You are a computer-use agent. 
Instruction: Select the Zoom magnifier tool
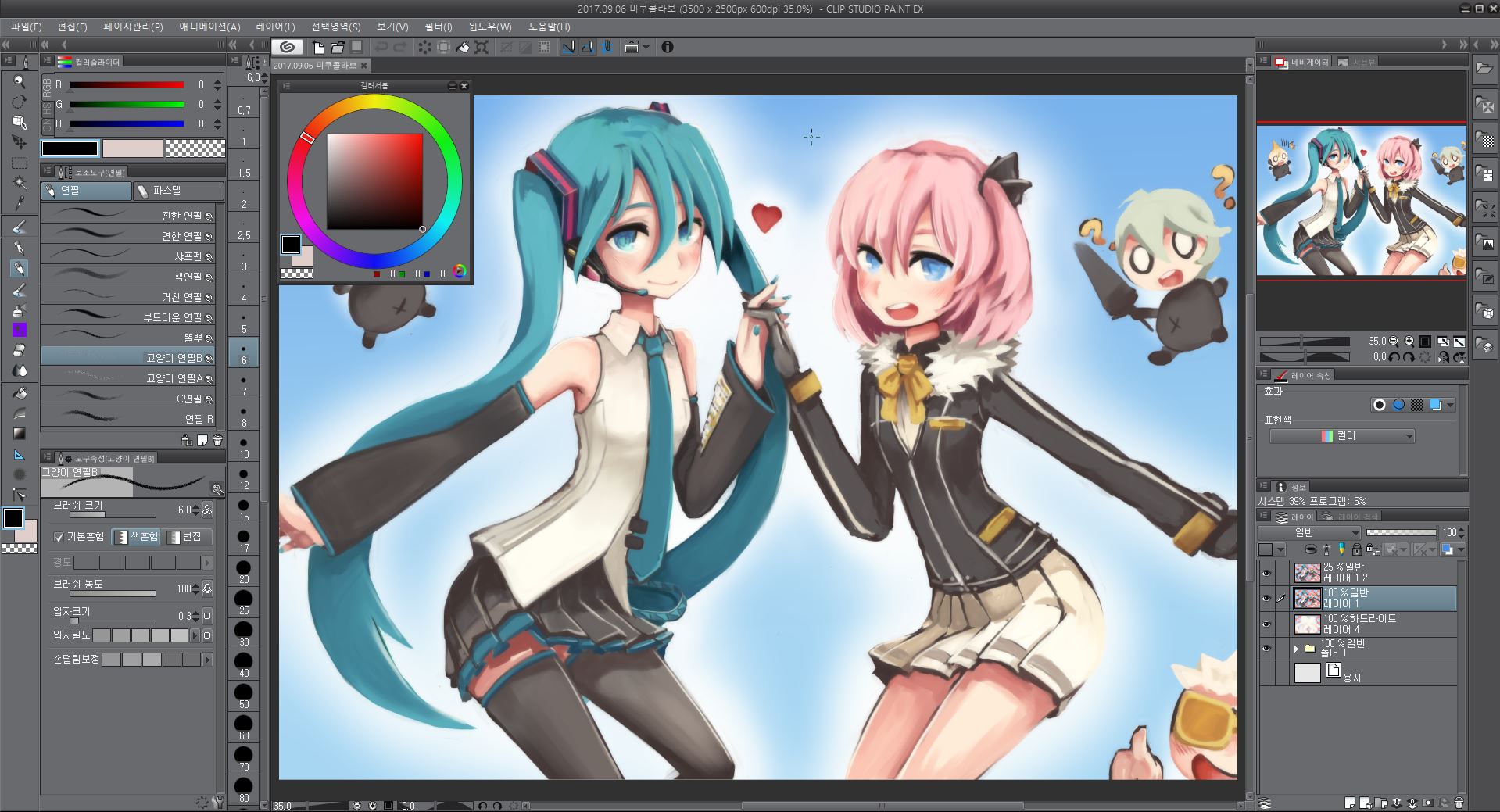coord(20,81)
